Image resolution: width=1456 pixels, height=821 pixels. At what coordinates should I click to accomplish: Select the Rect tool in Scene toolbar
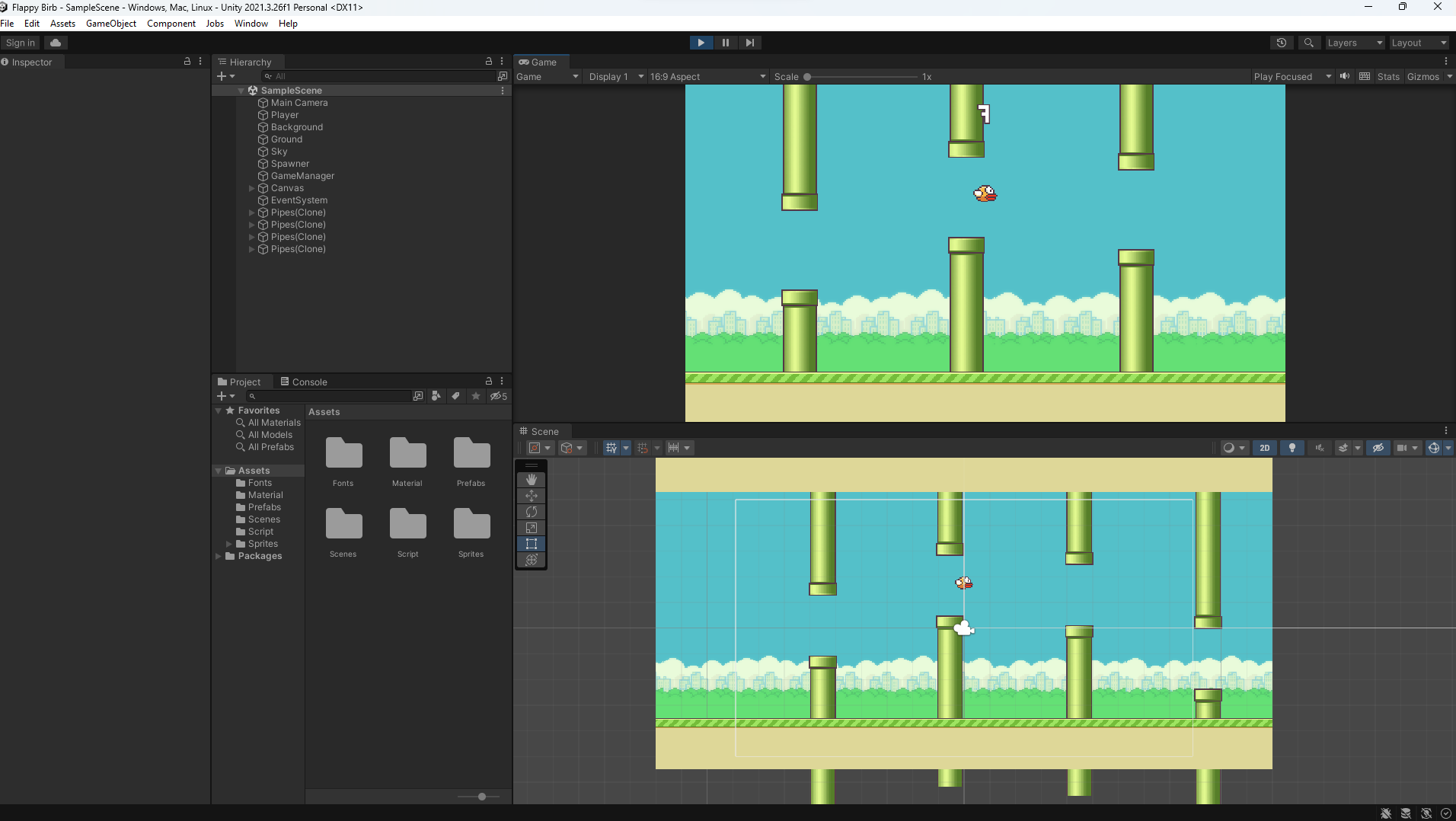pos(532,544)
